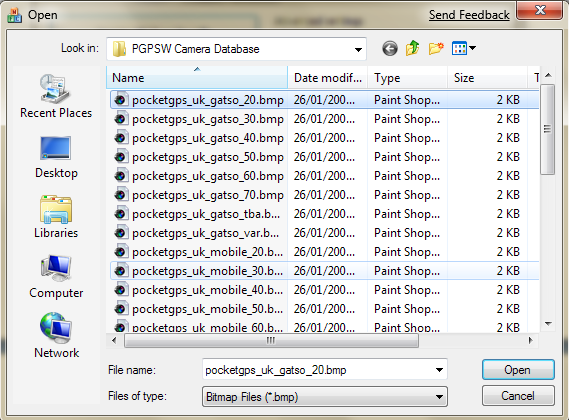Select the pocketgps_uk_mobile_20 file name
The image size is (569, 420).
[x=207, y=252]
